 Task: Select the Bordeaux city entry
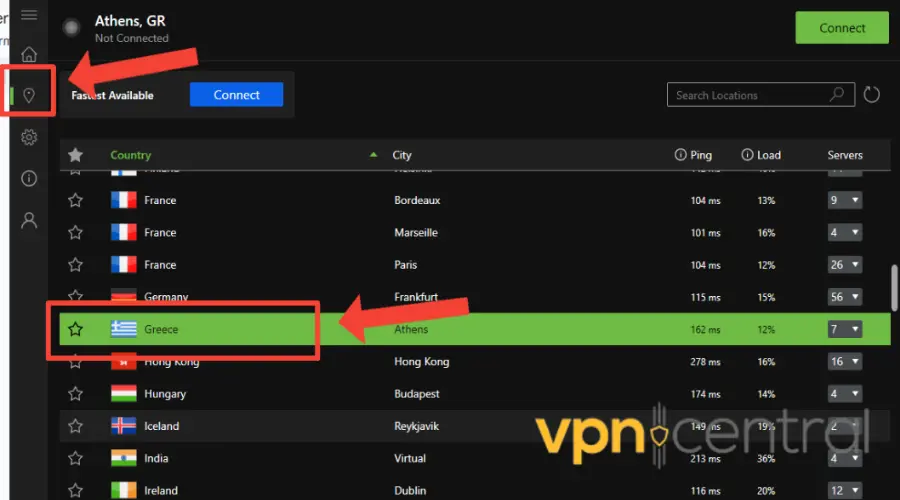click(x=417, y=200)
